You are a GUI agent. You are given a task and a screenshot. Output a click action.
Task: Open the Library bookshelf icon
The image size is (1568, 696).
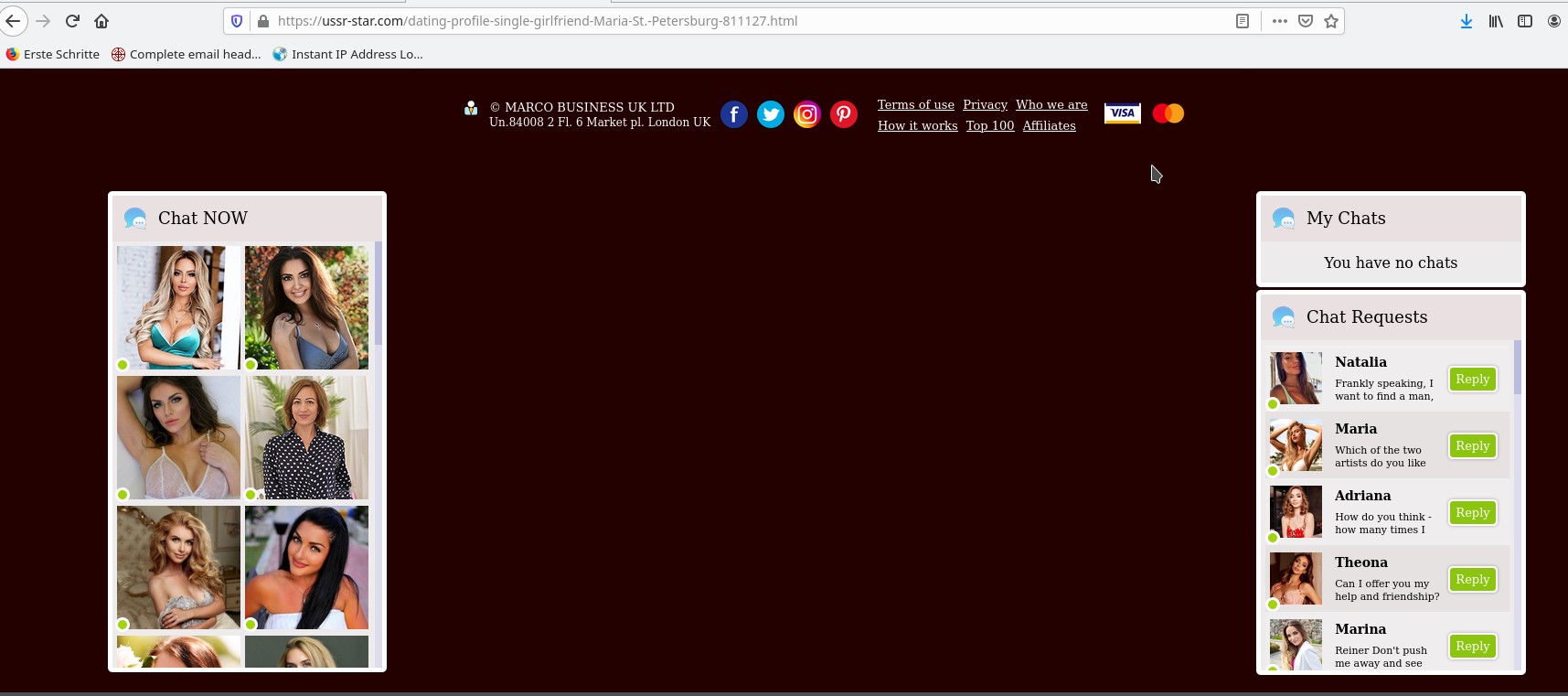[x=1496, y=21]
